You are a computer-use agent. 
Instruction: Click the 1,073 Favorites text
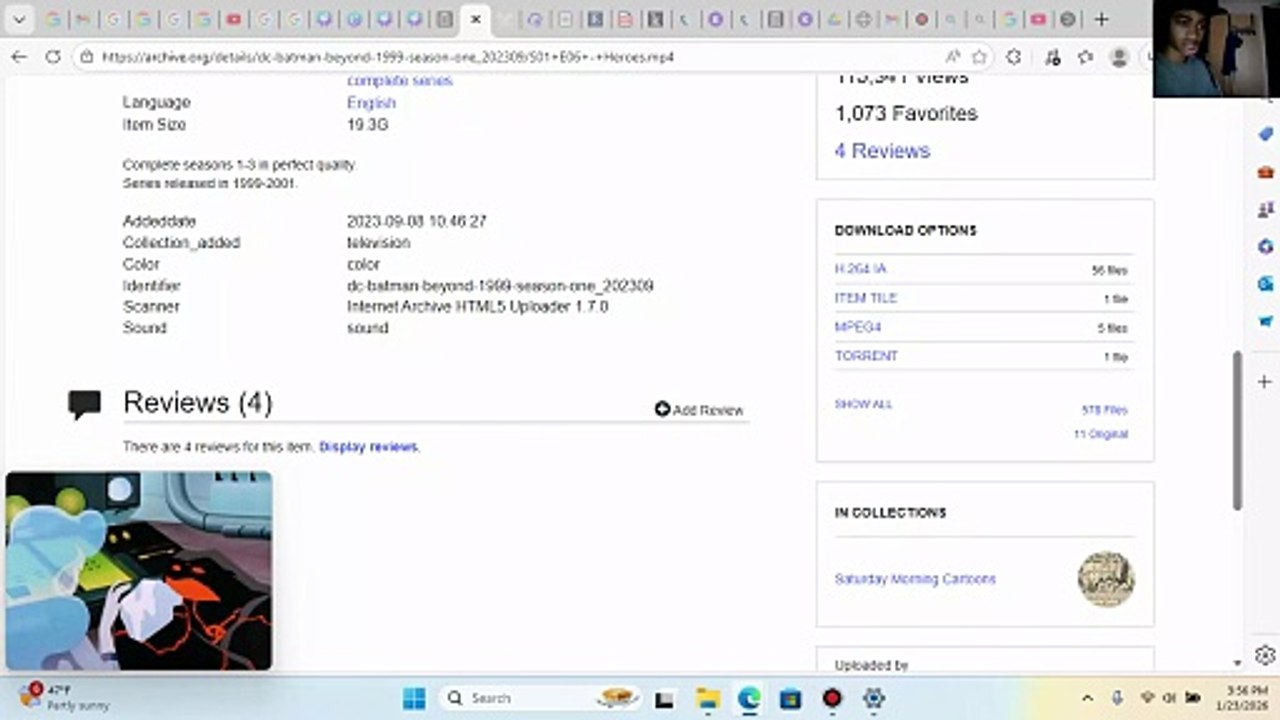pos(906,114)
